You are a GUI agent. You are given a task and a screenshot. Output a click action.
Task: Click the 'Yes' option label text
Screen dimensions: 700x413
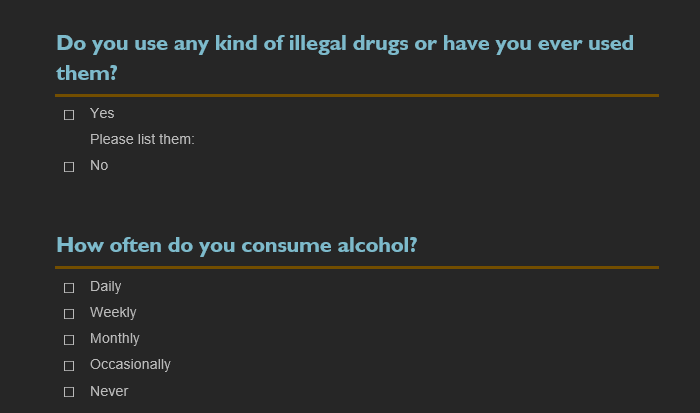[102, 113]
